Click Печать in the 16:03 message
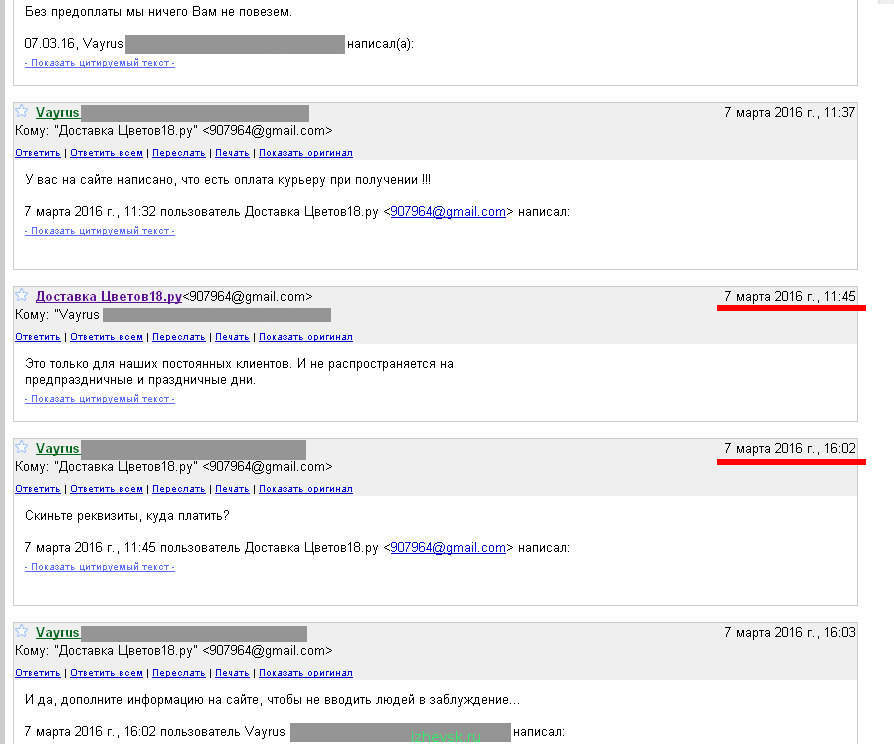Screen dimensions: 894x744 click(232, 673)
